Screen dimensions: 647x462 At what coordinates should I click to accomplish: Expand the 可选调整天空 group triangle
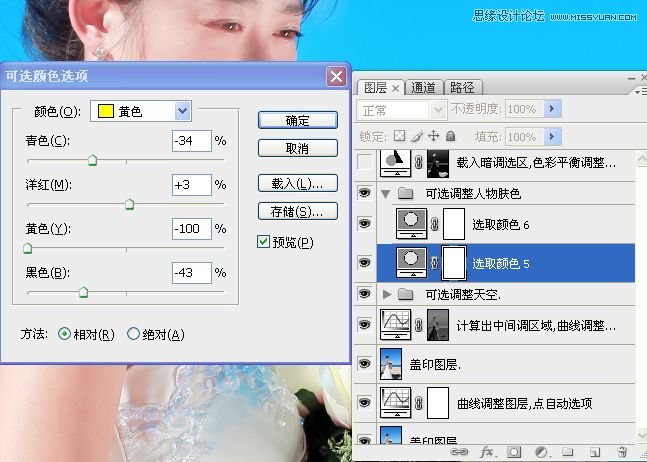387,294
